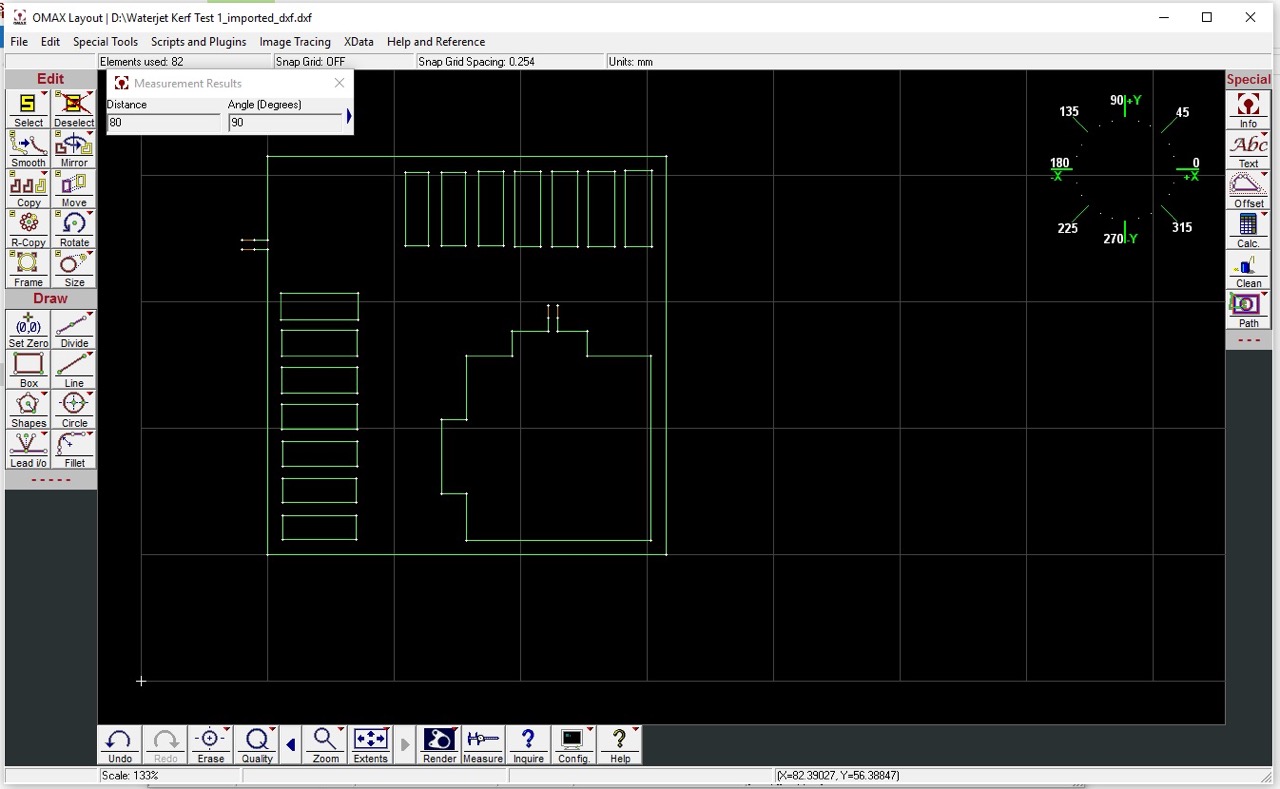This screenshot has height=789, width=1280.
Task: Open the File menu
Action: tap(19, 42)
